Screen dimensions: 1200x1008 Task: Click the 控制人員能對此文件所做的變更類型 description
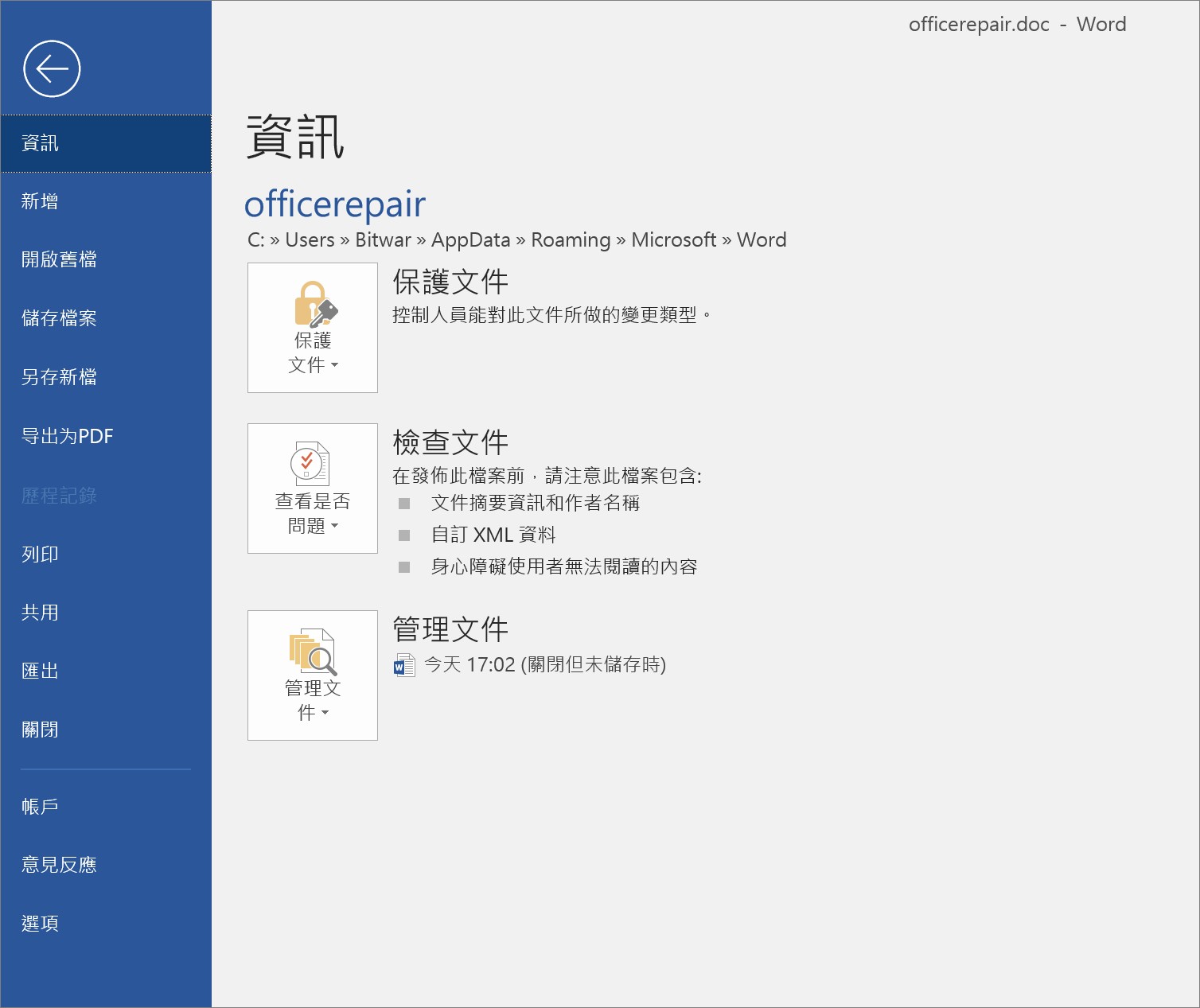(551, 315)
